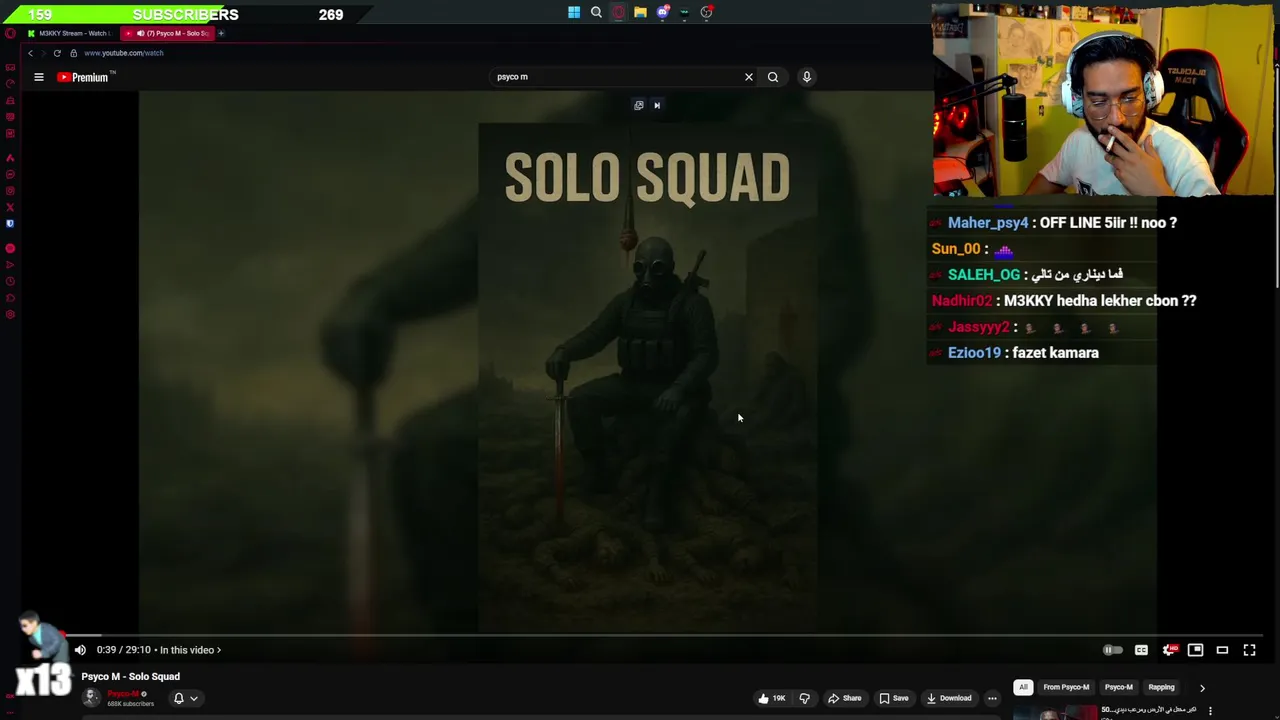Click the pop-out icon above artwork
Viewport: 1280px width, 720px height.
[x=639, y=105]
